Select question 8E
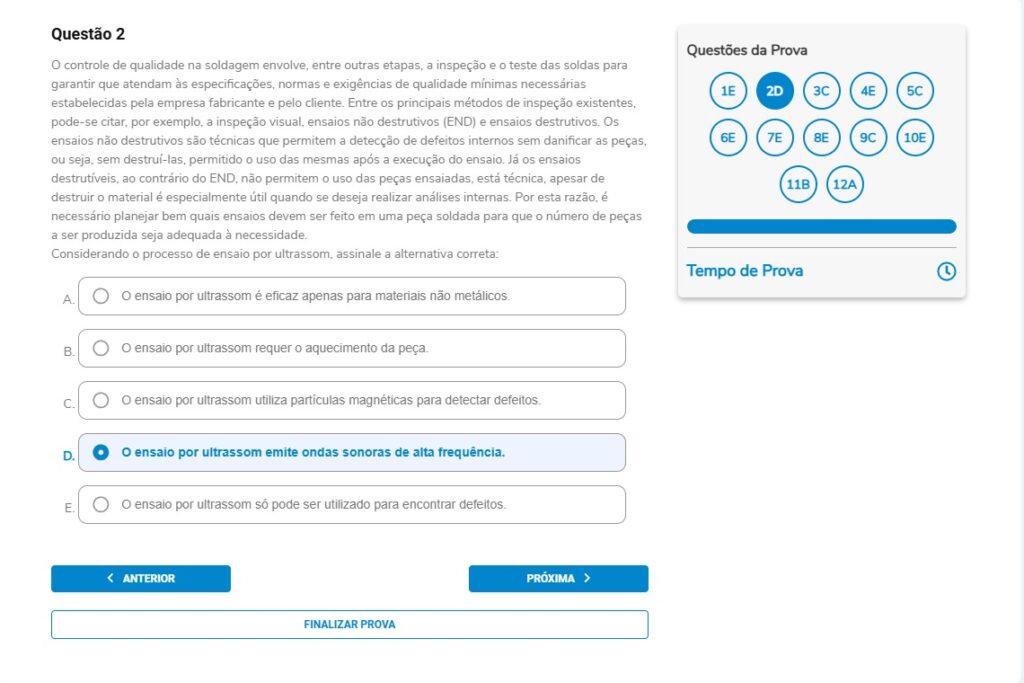The height and width of the screenshot is (683, 1024). point(821,137)
